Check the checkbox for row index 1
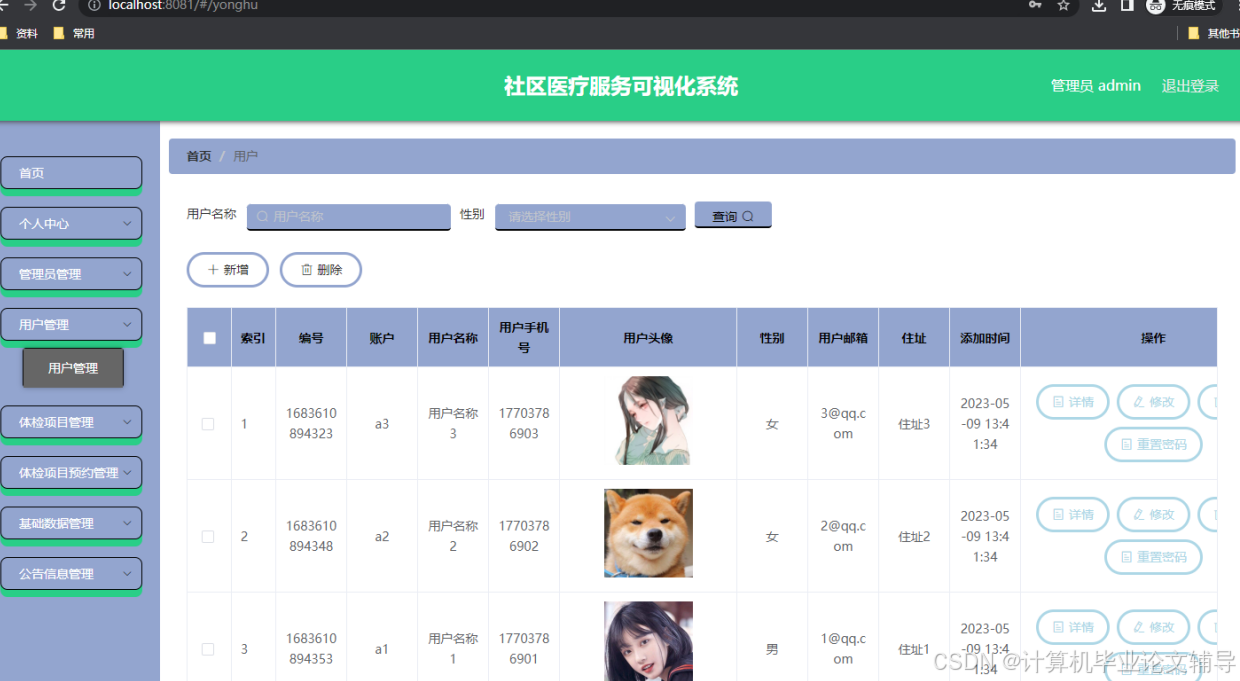 (x=208, y=423)
